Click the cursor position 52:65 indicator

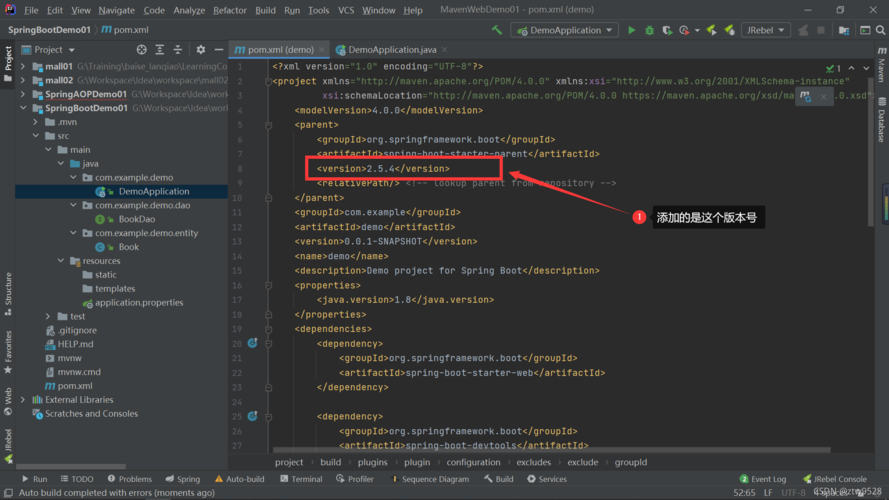tap(744, 493)
